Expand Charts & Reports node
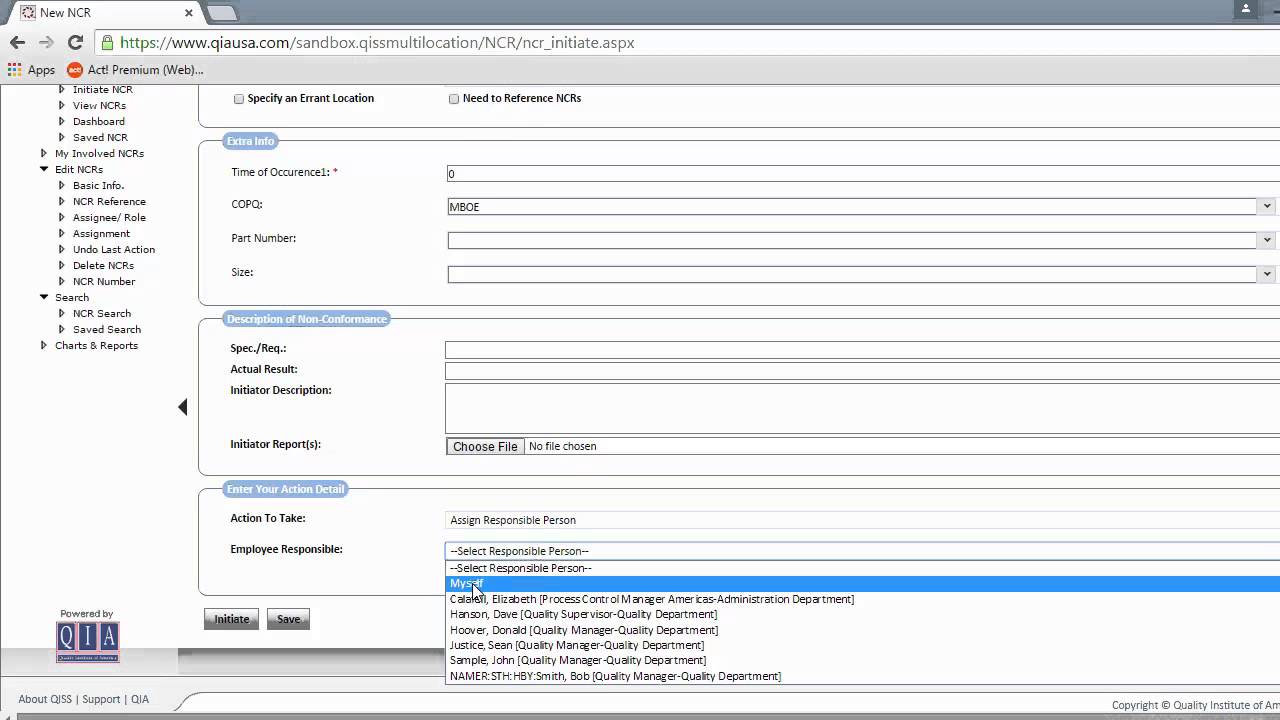Screen dimensions: 1280x720 coord(44,345)
